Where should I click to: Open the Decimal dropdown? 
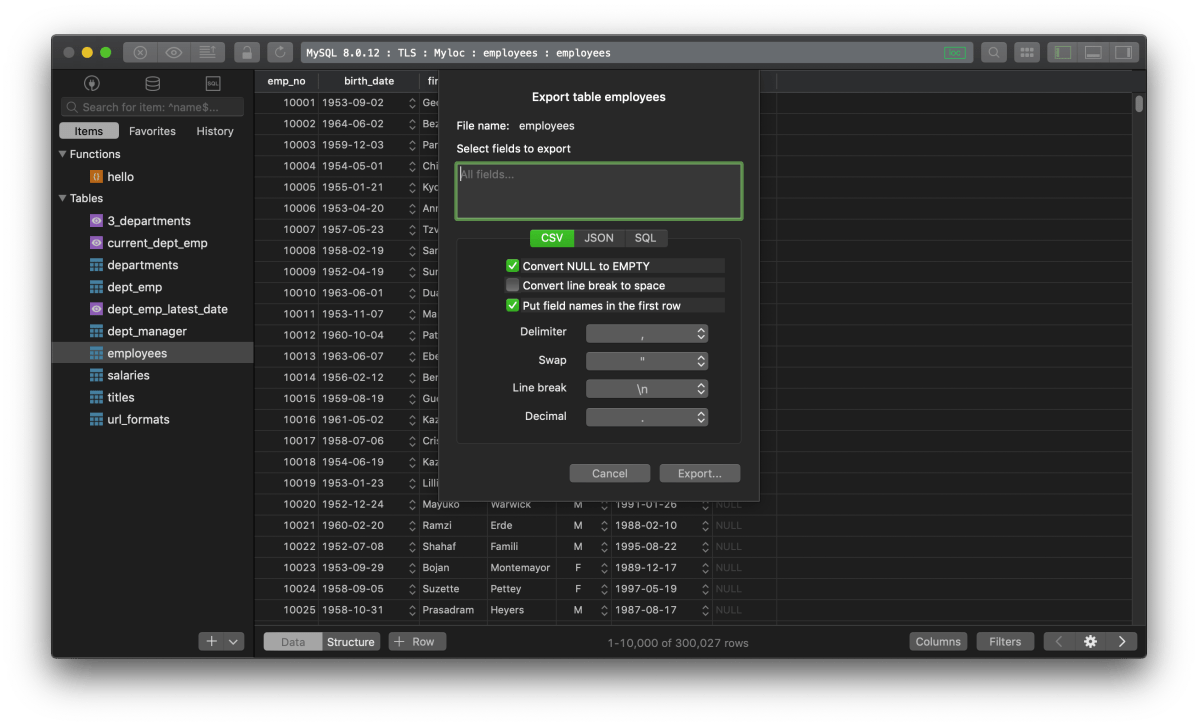(x=646, y=417)
